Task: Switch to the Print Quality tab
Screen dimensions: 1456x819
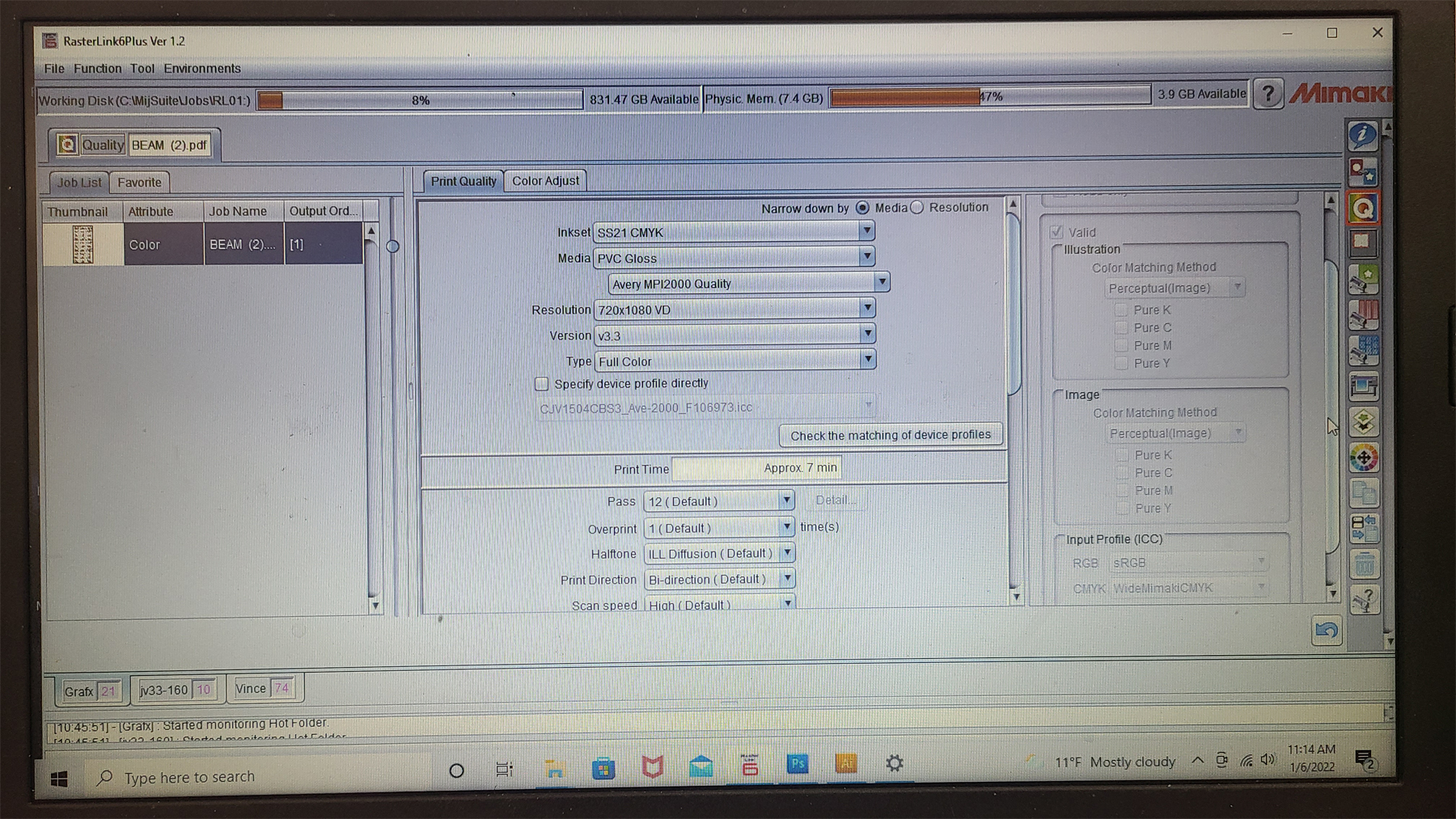Action: 463,181
